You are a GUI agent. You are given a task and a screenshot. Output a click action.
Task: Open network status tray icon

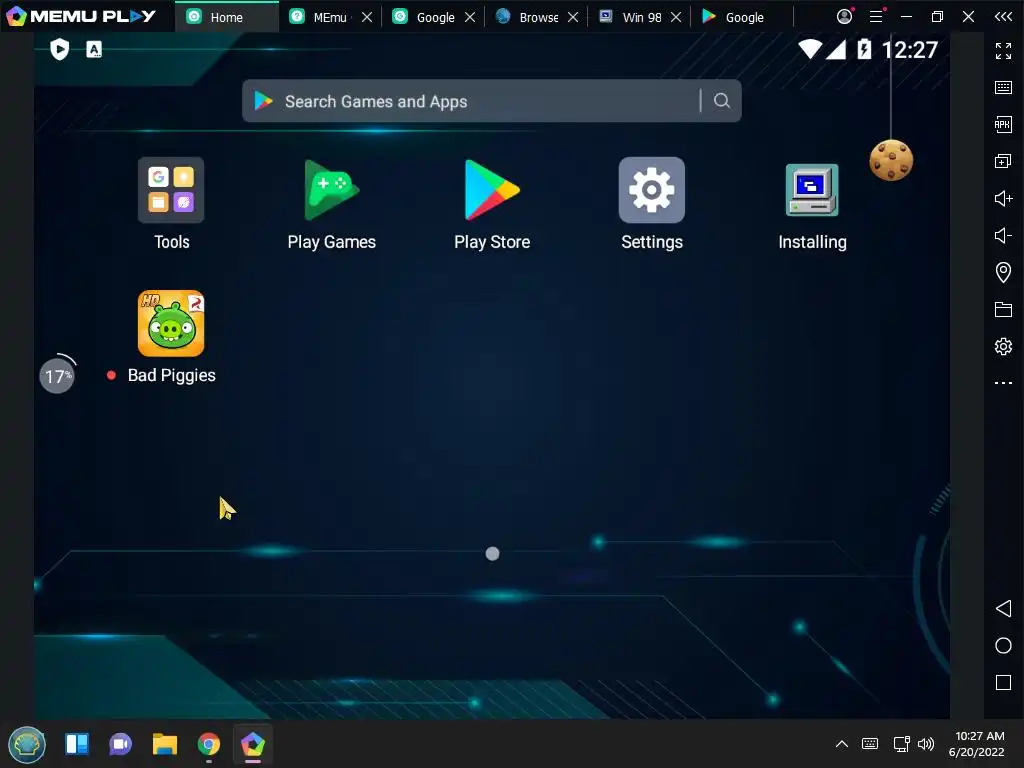(902, 744)
